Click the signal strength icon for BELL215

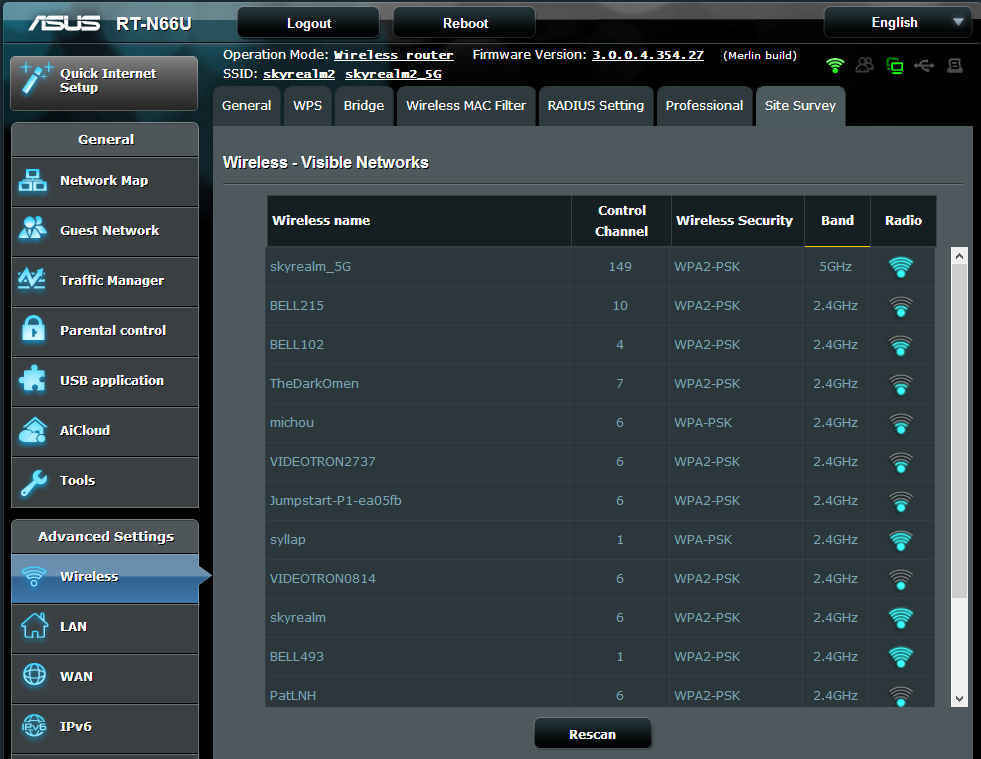(901, 306)
